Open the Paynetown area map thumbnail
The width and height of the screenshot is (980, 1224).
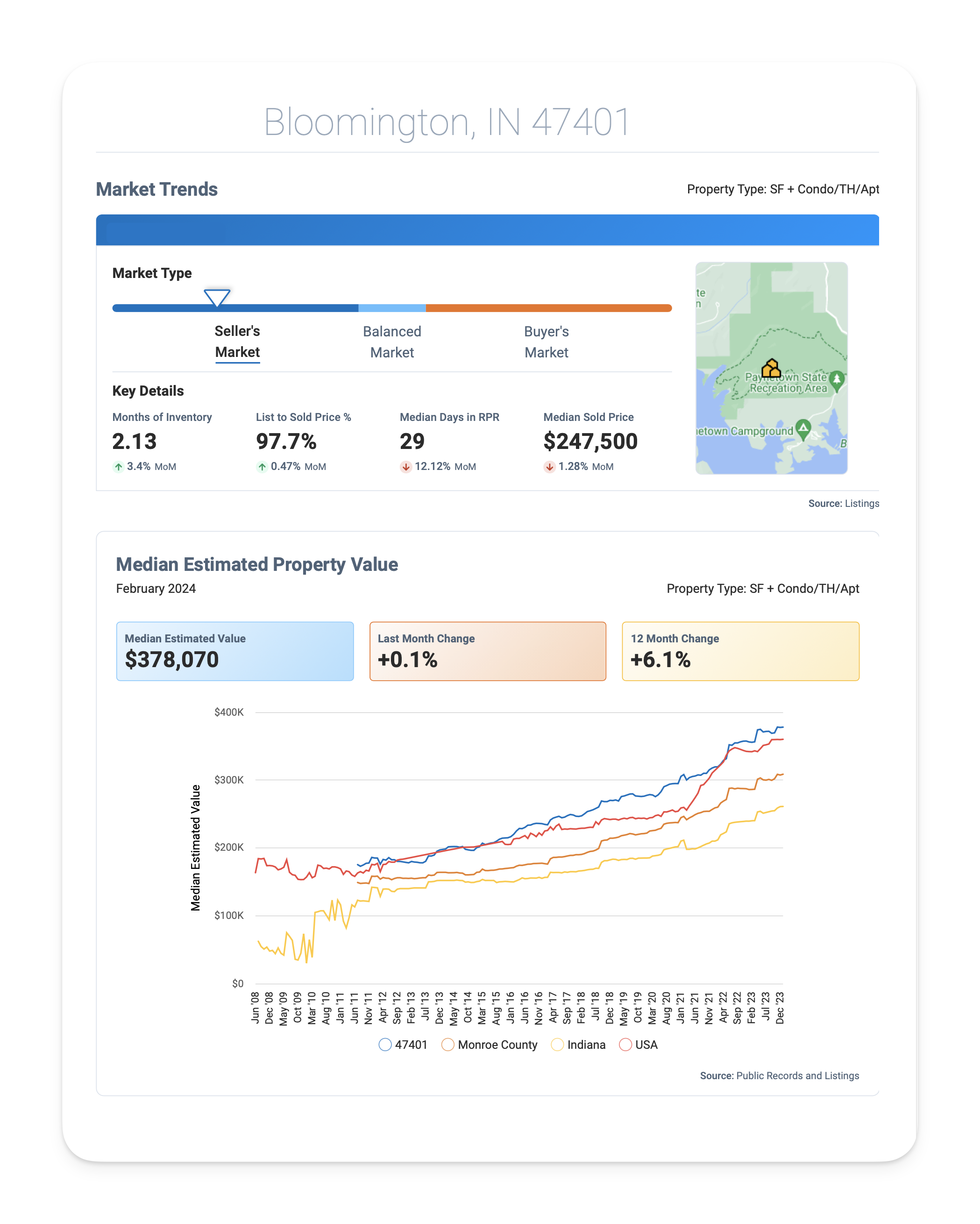(771, 368)
